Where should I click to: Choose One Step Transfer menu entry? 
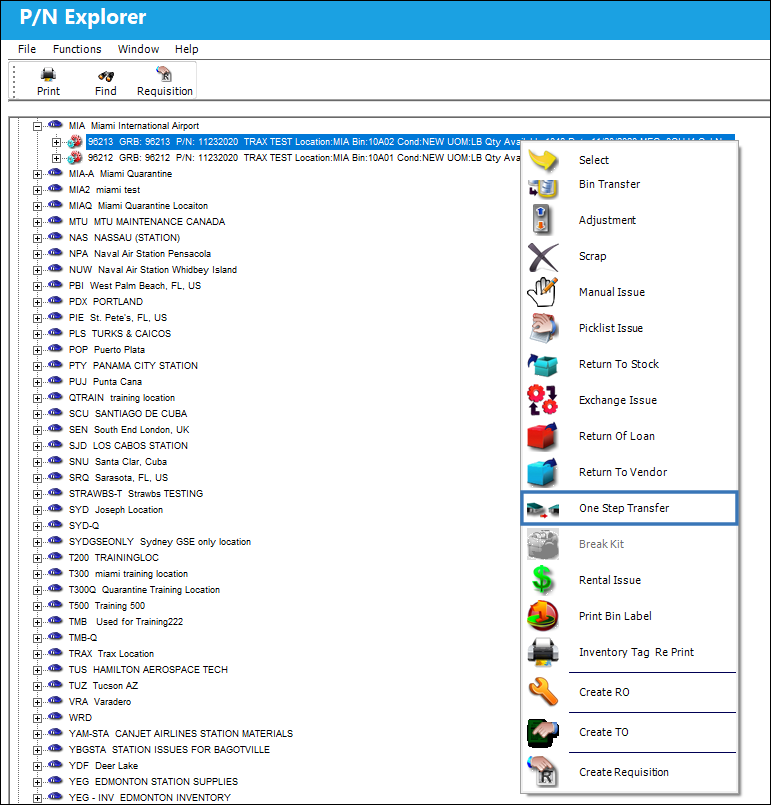629,508
